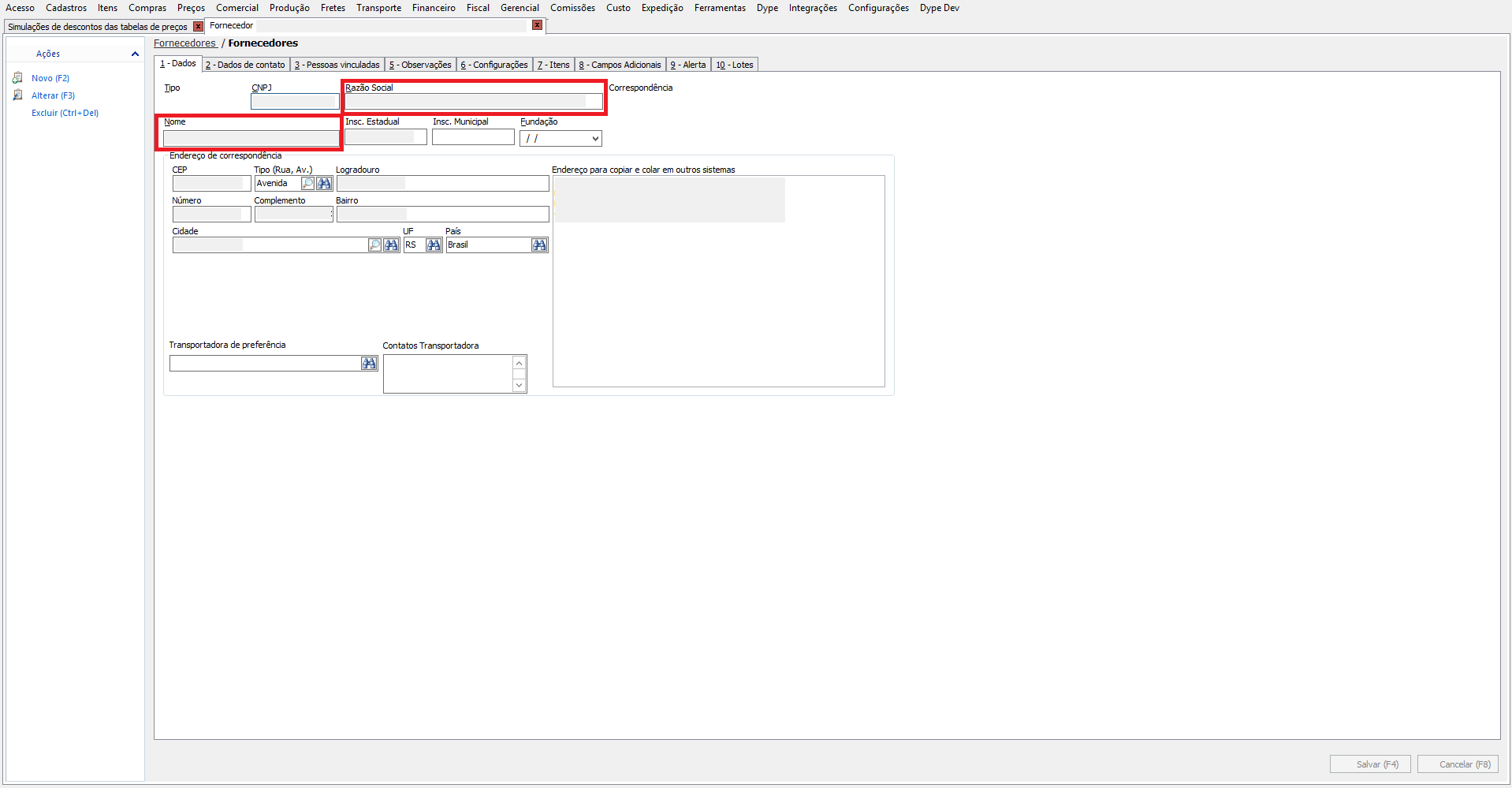Open the Acesso menu
Image resolution: width=1512 pixels, height=788 pixels.
(20, 8)
